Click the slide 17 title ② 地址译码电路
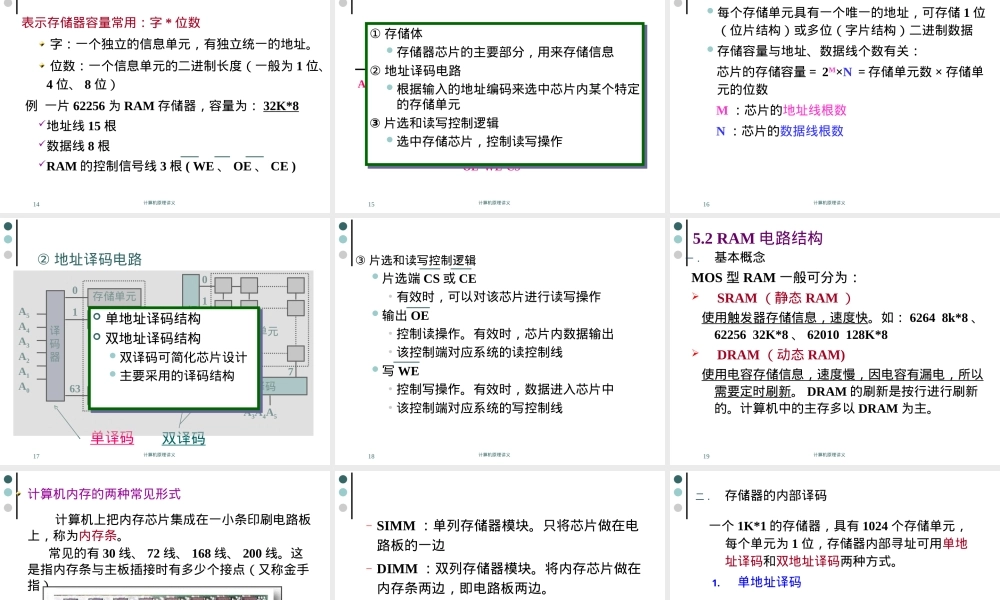 pyautogui.click(x=89, y=260)
